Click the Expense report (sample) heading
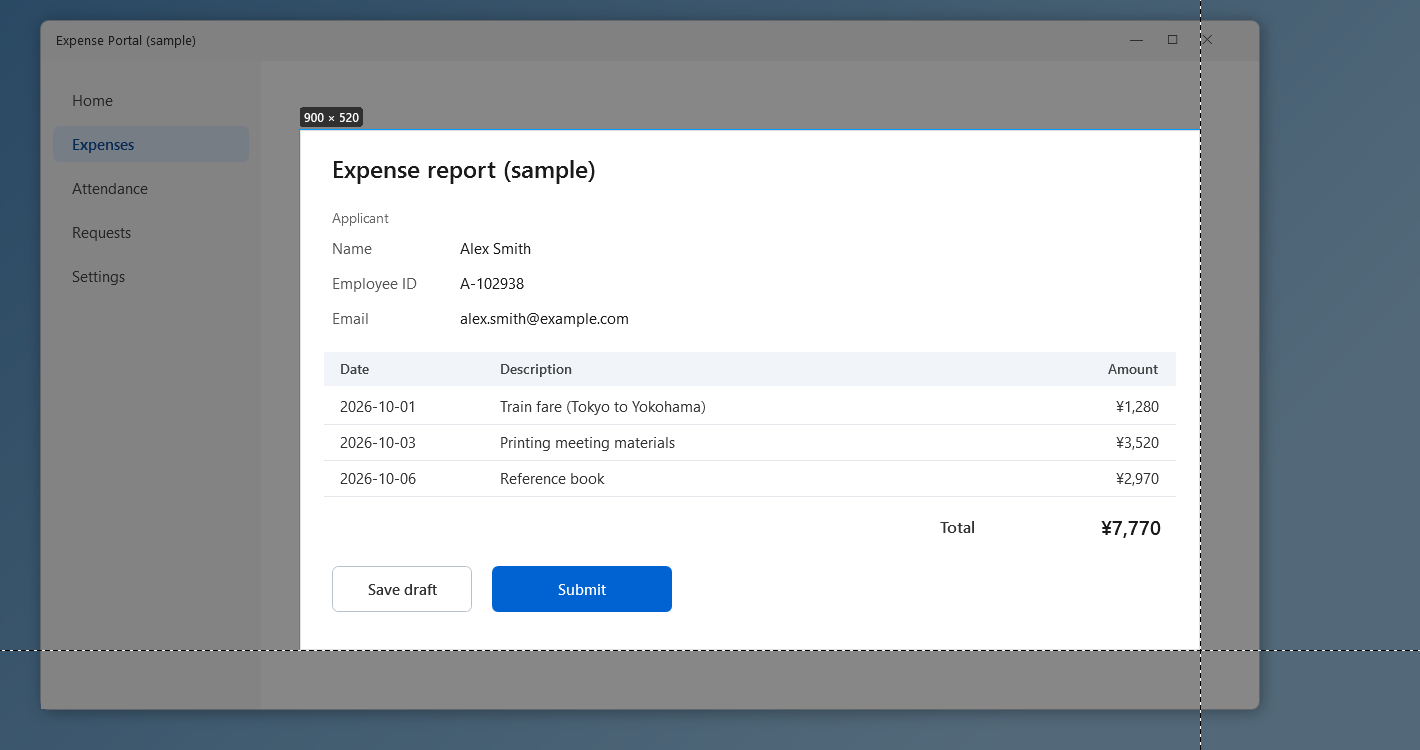Screen dimensions: 1420x750 464,170
